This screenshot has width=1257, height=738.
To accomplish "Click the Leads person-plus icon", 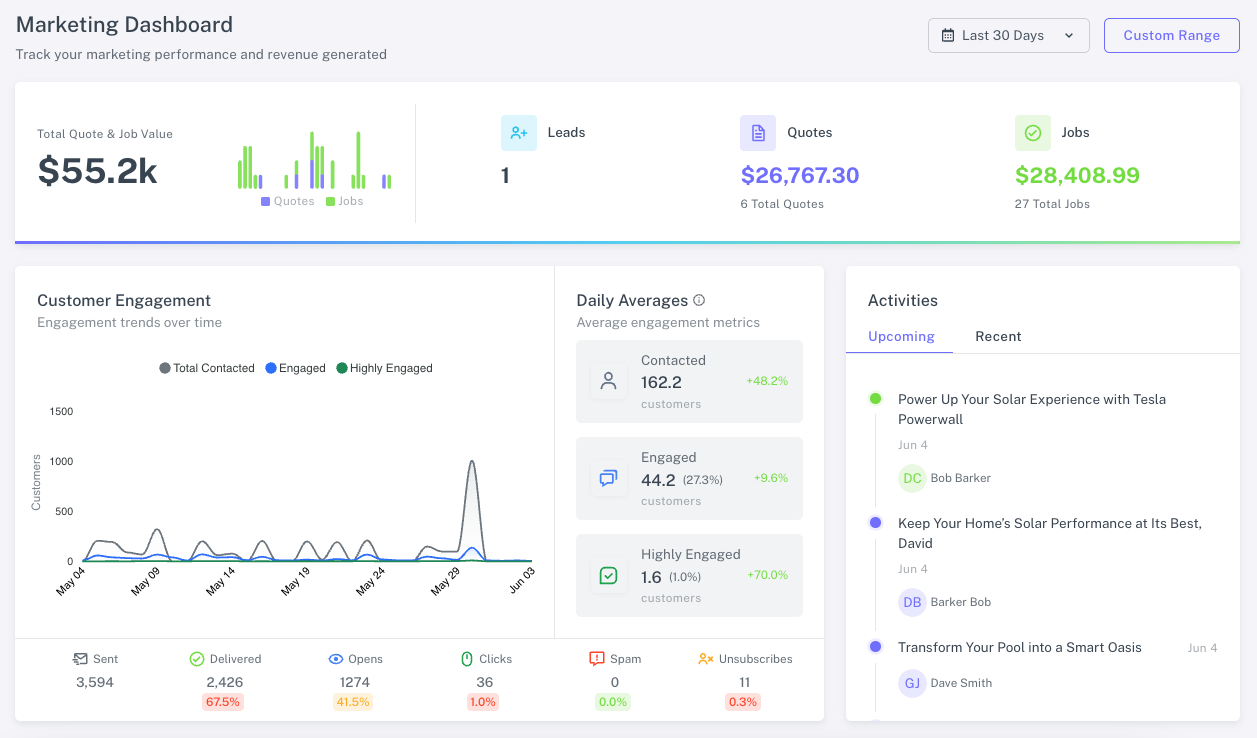I will point(519,133).
